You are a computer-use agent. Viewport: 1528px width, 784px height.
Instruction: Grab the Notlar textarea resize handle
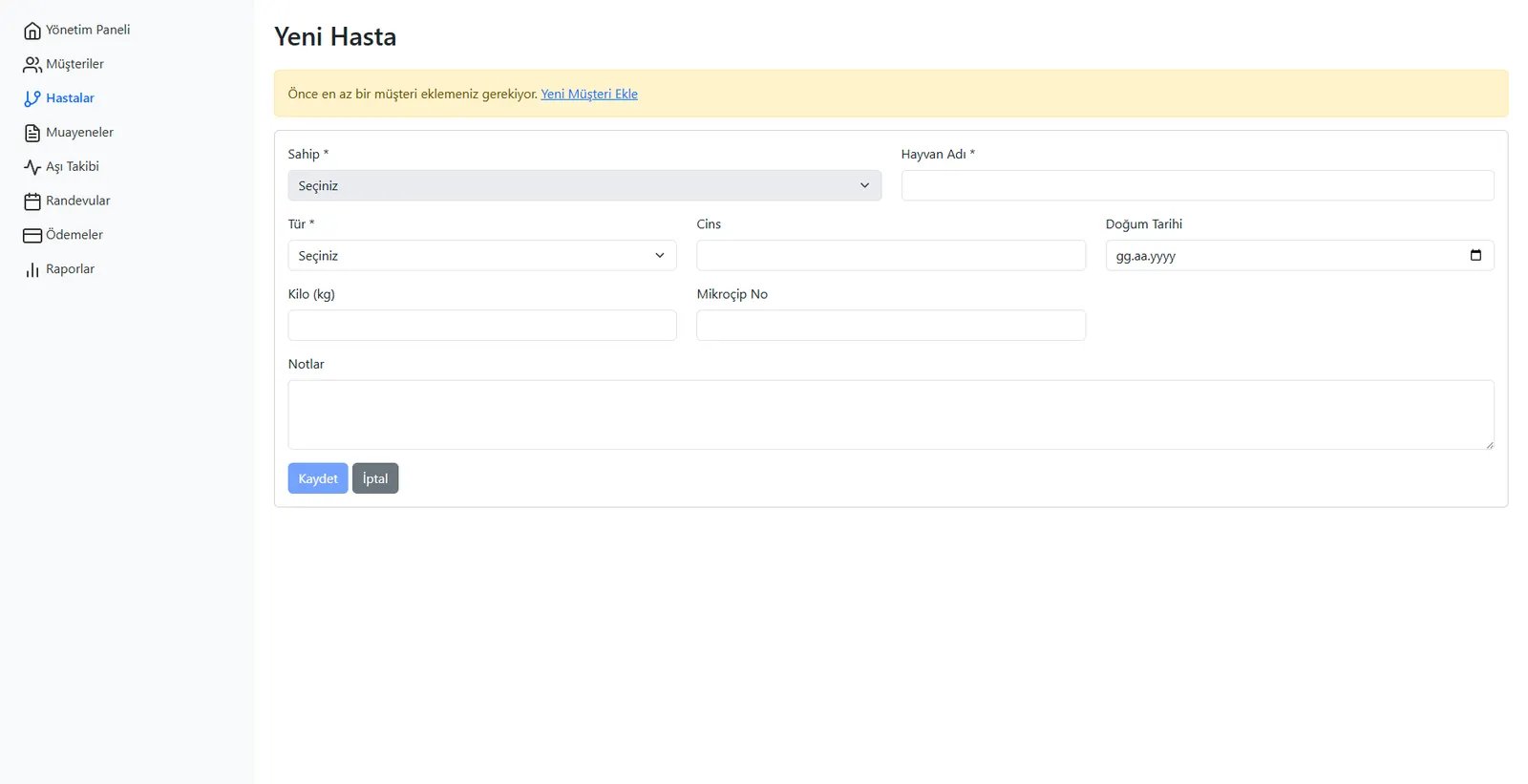[1489, 444]
